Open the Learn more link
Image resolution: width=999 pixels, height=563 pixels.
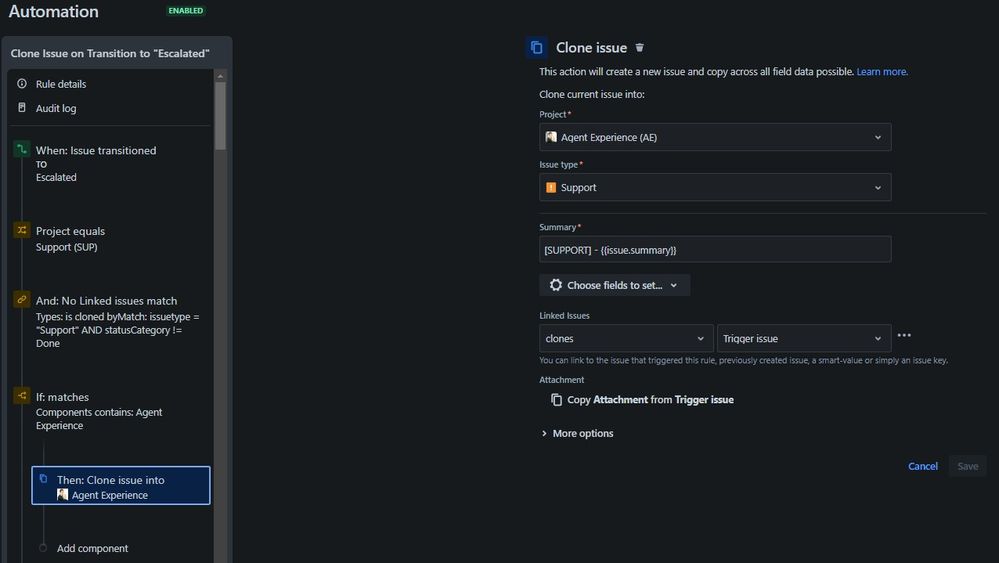tap(882, 72)
